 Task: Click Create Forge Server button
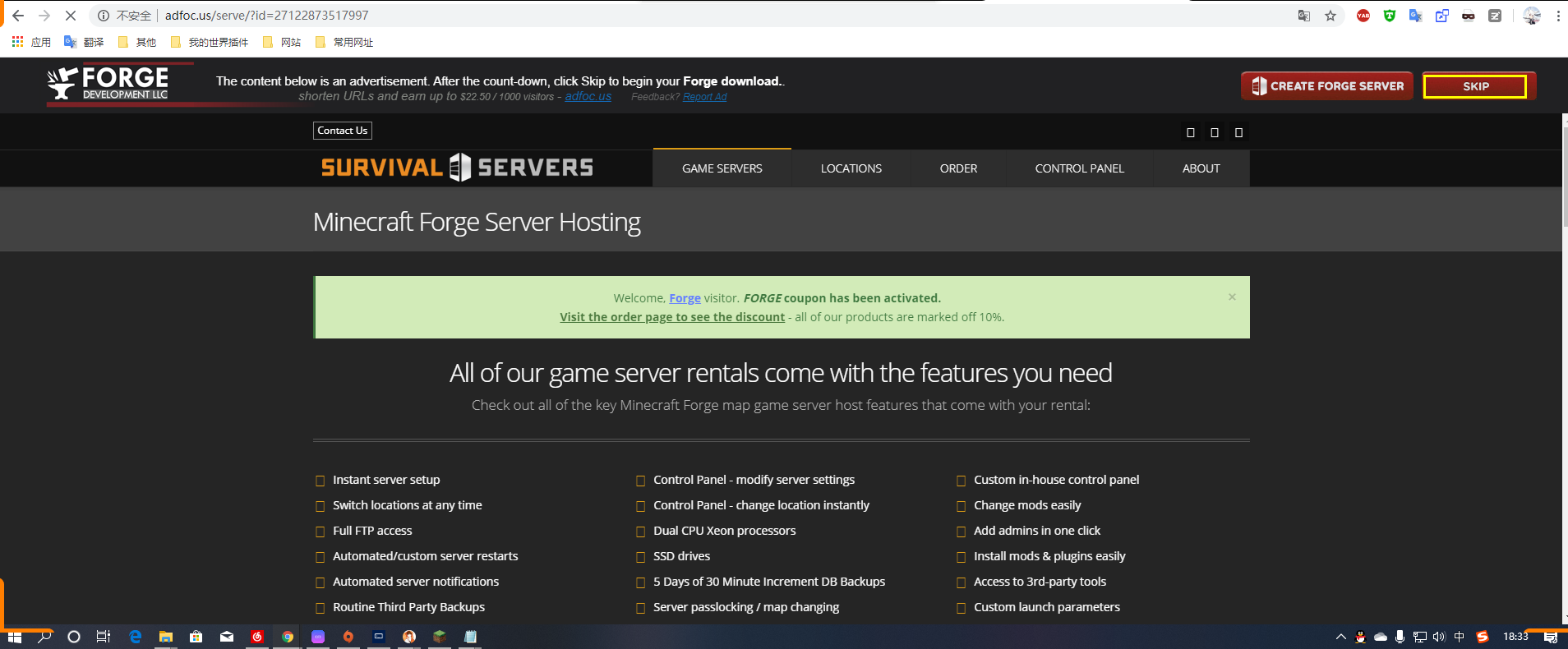tap(1327, 85)
